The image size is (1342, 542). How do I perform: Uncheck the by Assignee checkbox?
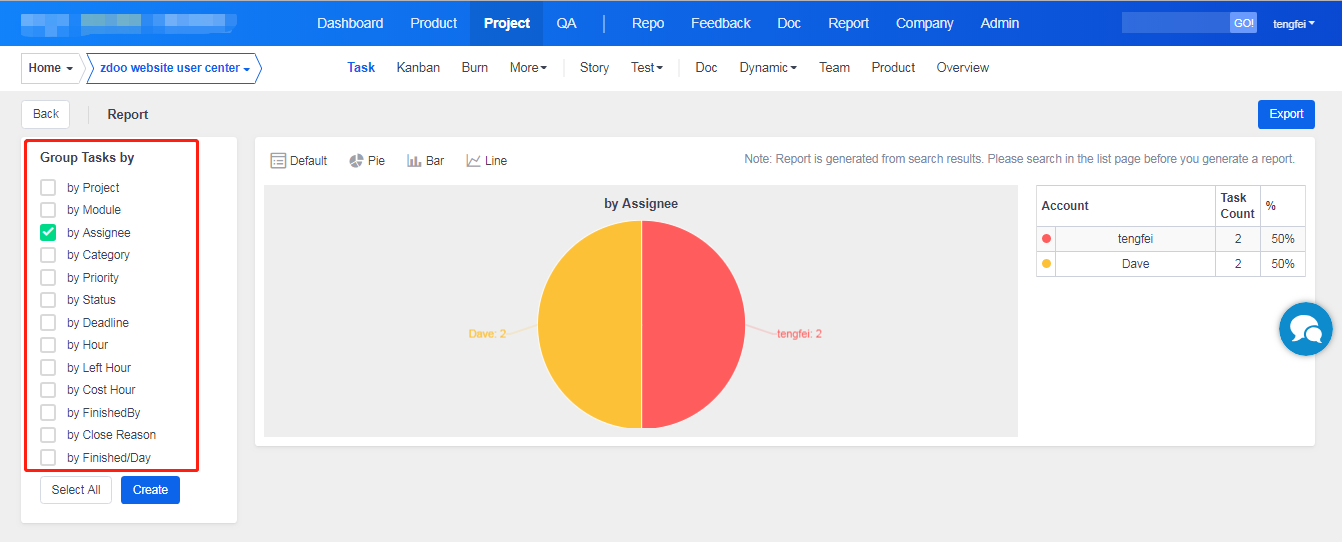point(48,233)
